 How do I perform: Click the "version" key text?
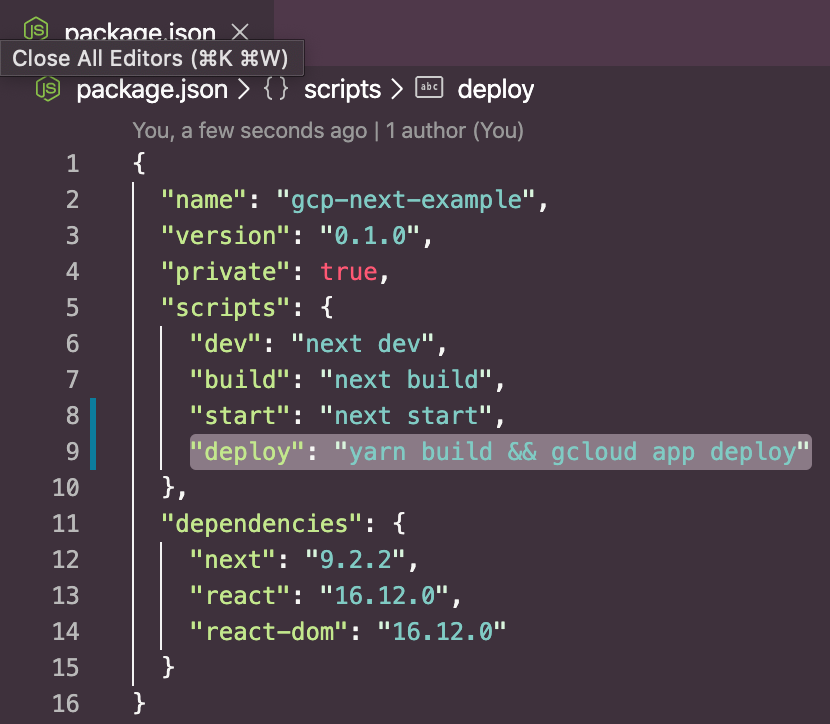pos(225,236)
